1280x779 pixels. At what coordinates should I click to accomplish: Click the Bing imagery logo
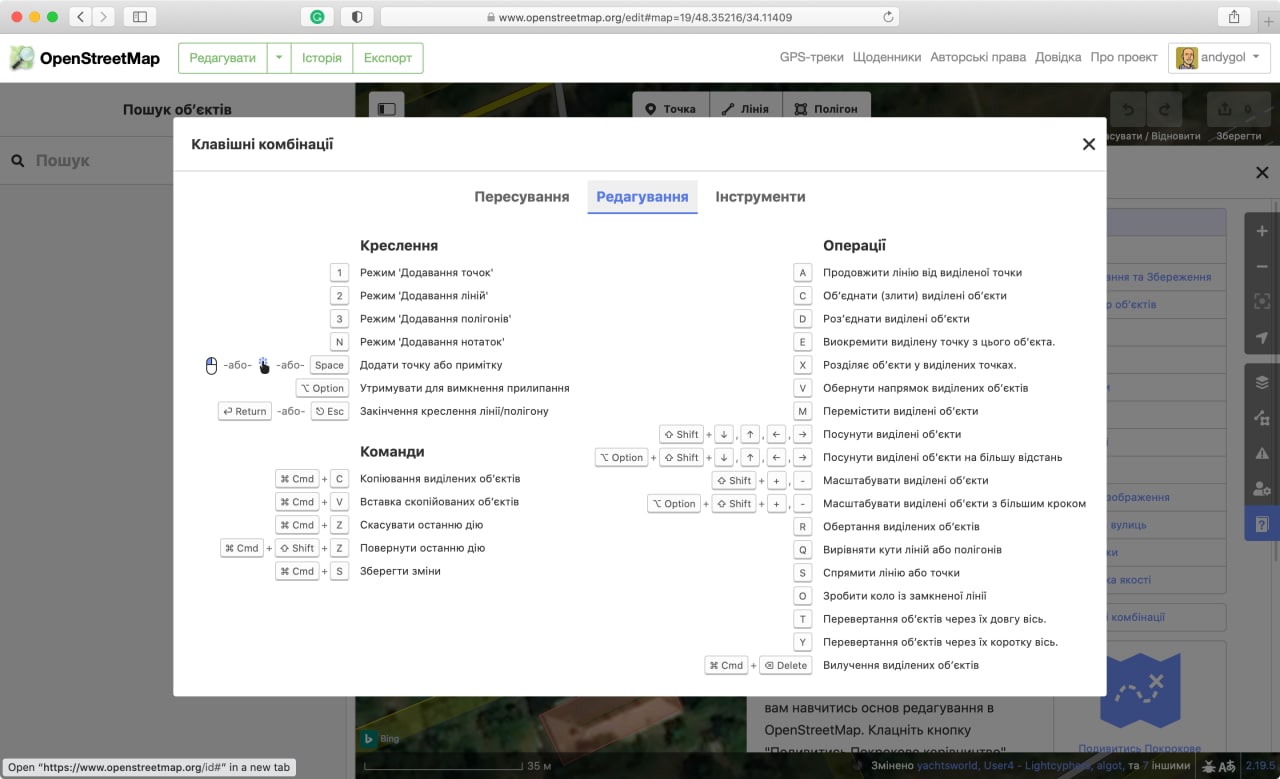380,739
